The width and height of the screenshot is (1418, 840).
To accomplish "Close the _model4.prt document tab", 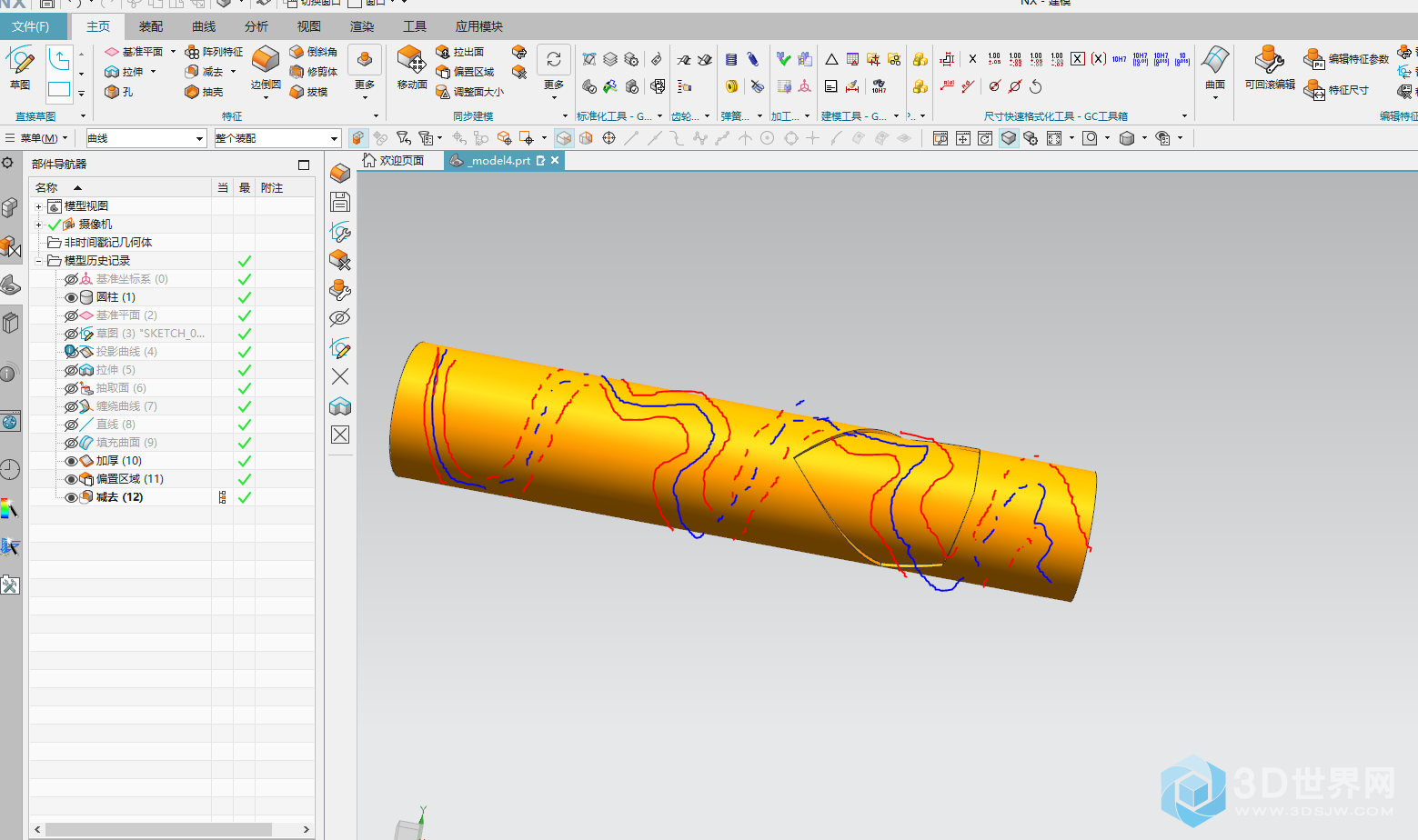I will (x=555, y=160).
